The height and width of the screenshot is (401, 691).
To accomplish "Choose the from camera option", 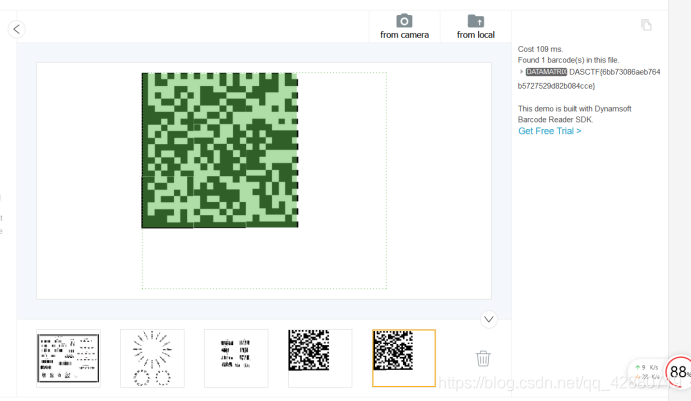I will tap(404, 26).
